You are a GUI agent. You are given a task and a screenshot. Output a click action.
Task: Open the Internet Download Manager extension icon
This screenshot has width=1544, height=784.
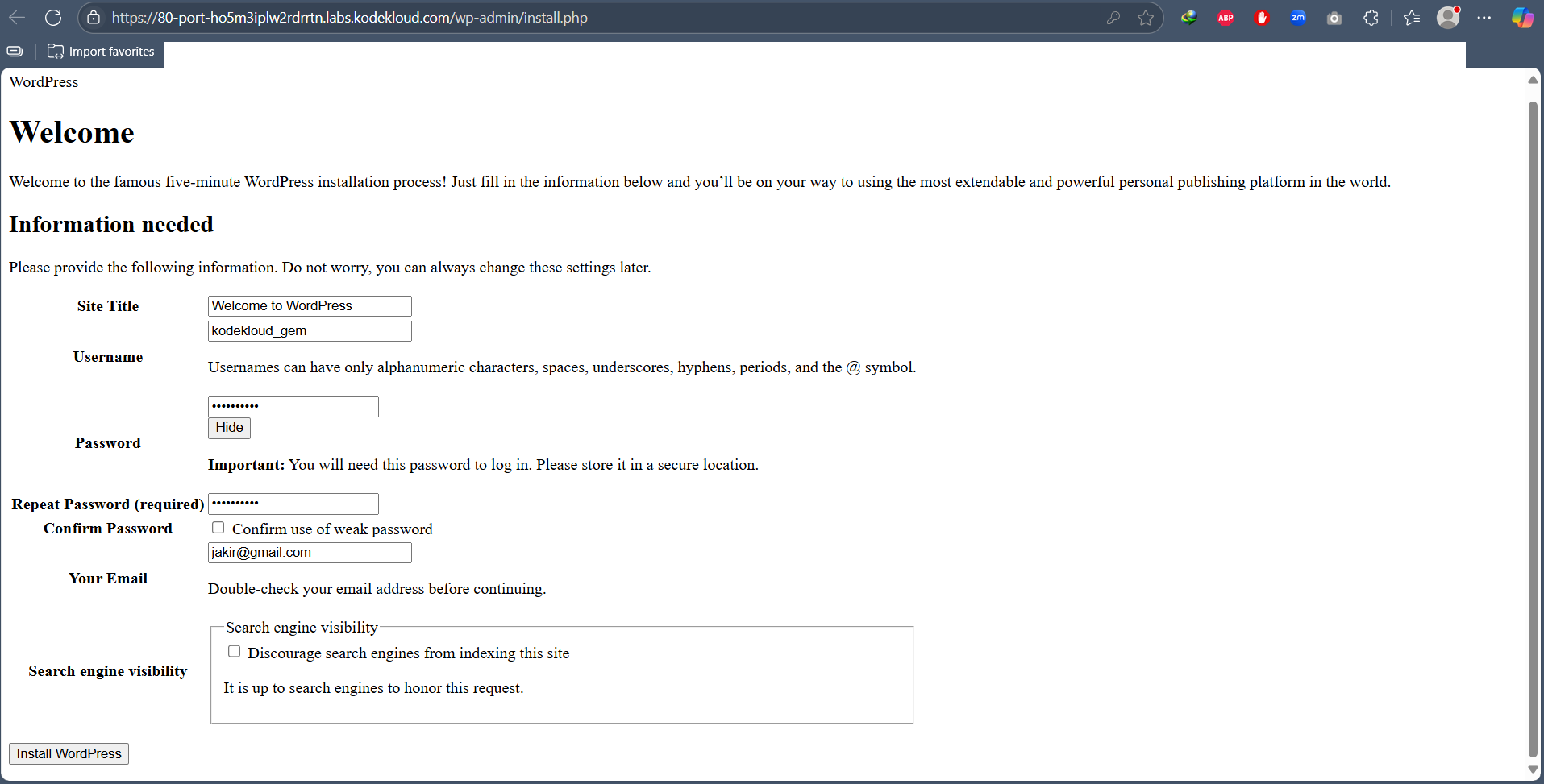tap(1189, 18)
